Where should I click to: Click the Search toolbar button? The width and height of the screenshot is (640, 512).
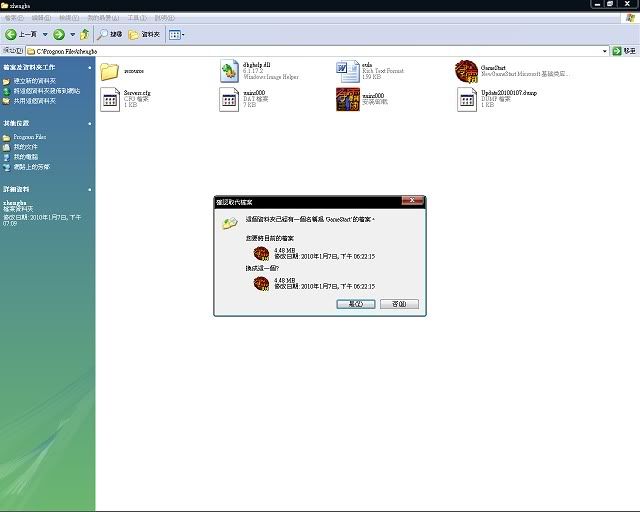[x=109, y=34]
